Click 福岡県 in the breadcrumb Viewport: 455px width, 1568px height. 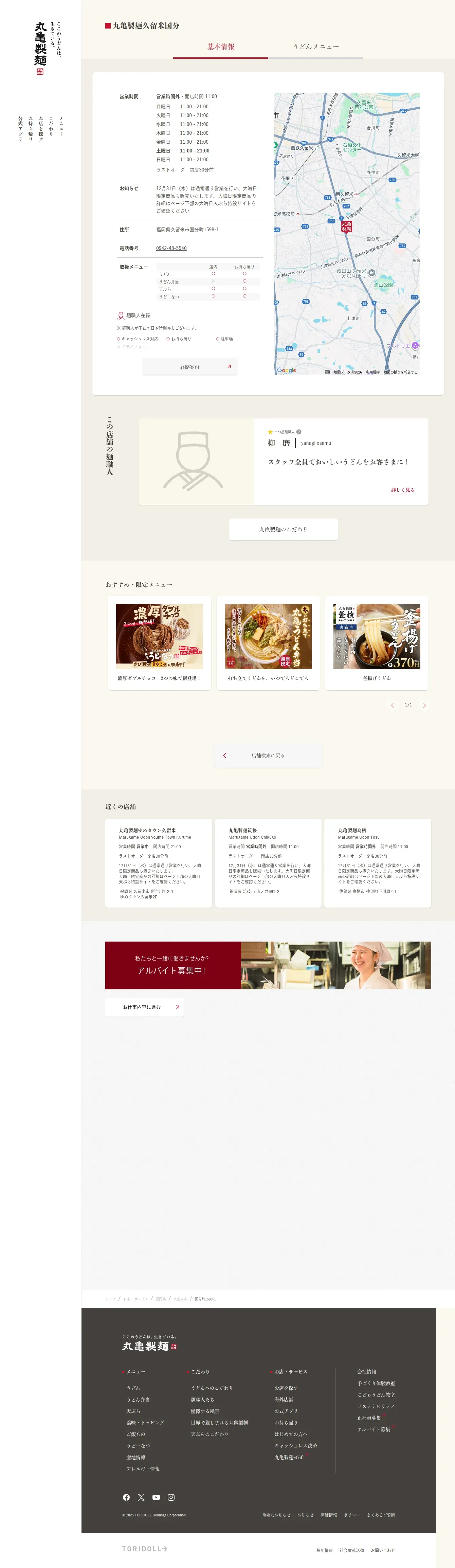click(160, 1299)
